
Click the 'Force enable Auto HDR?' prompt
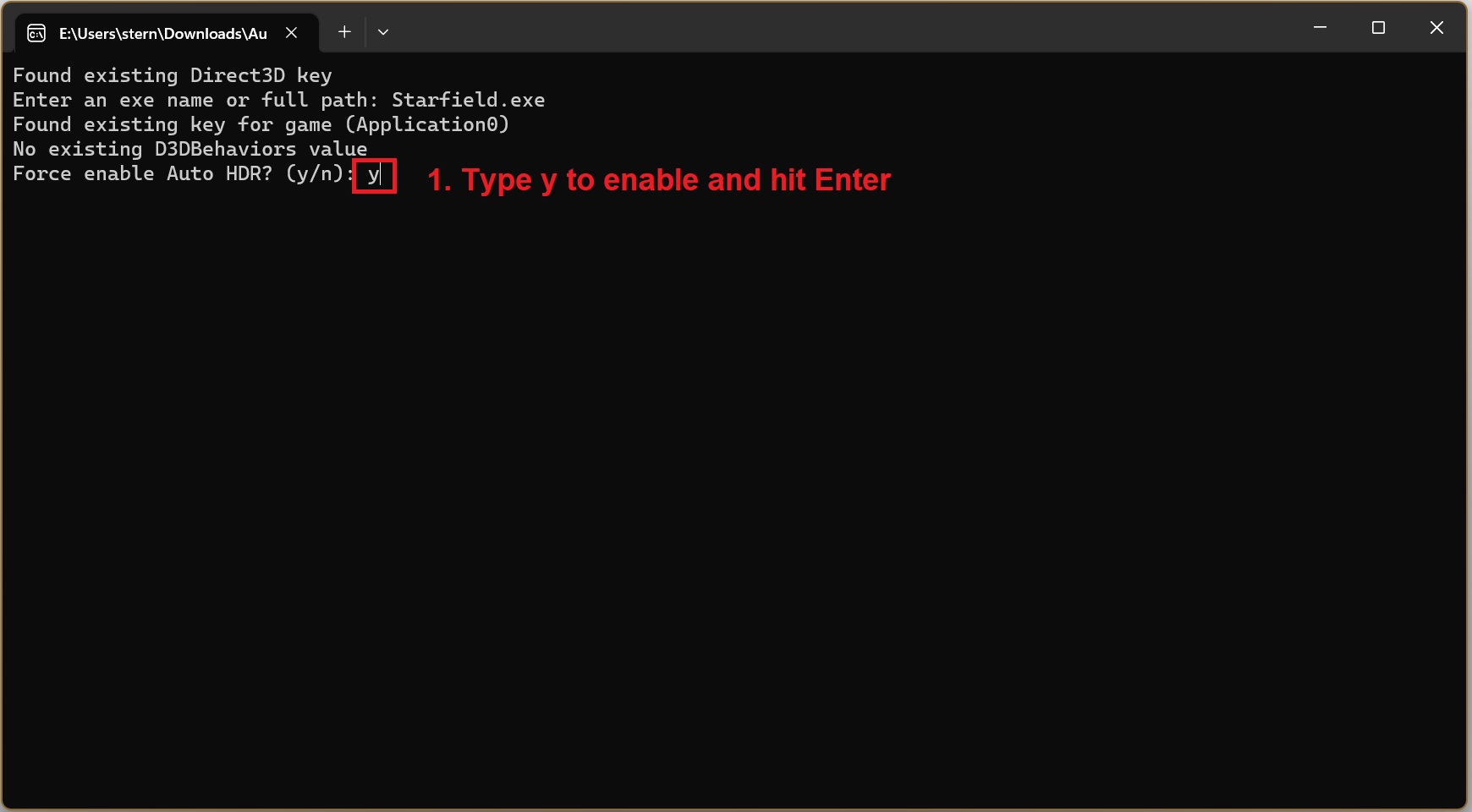(x=142, y=173)
